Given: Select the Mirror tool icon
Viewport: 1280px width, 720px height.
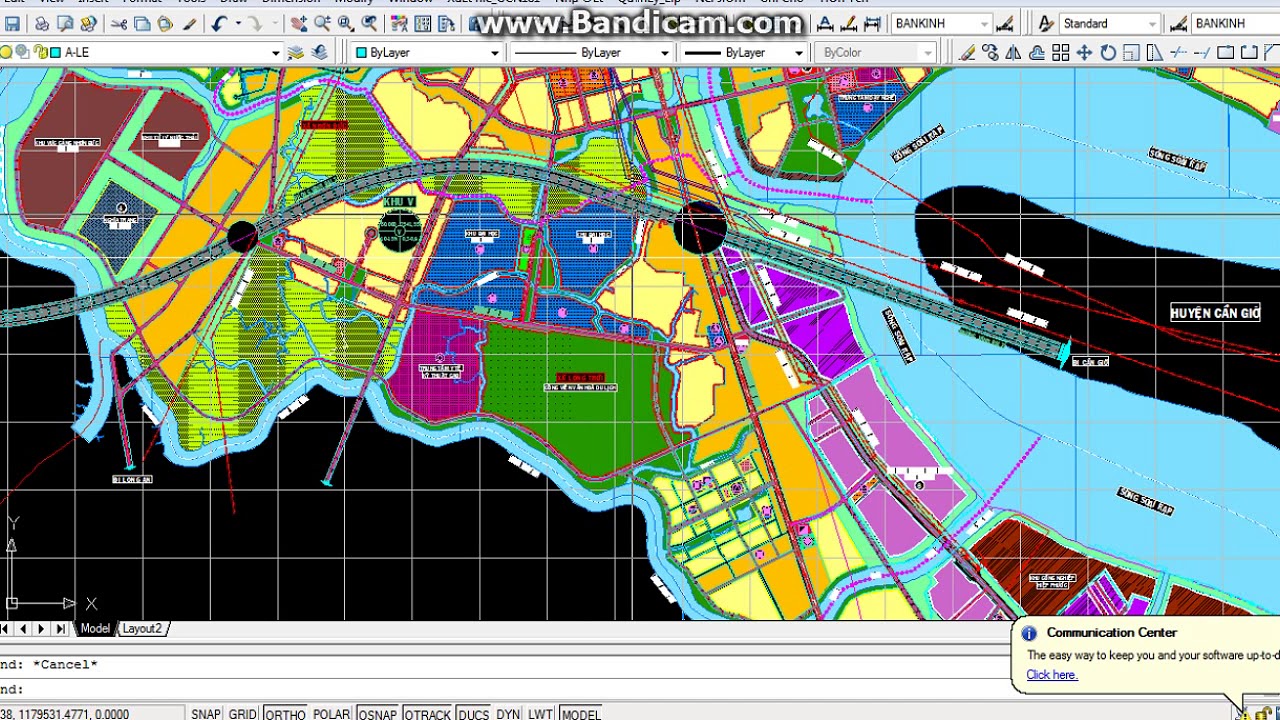Looking at the screenshot, I should [1013, 53].
